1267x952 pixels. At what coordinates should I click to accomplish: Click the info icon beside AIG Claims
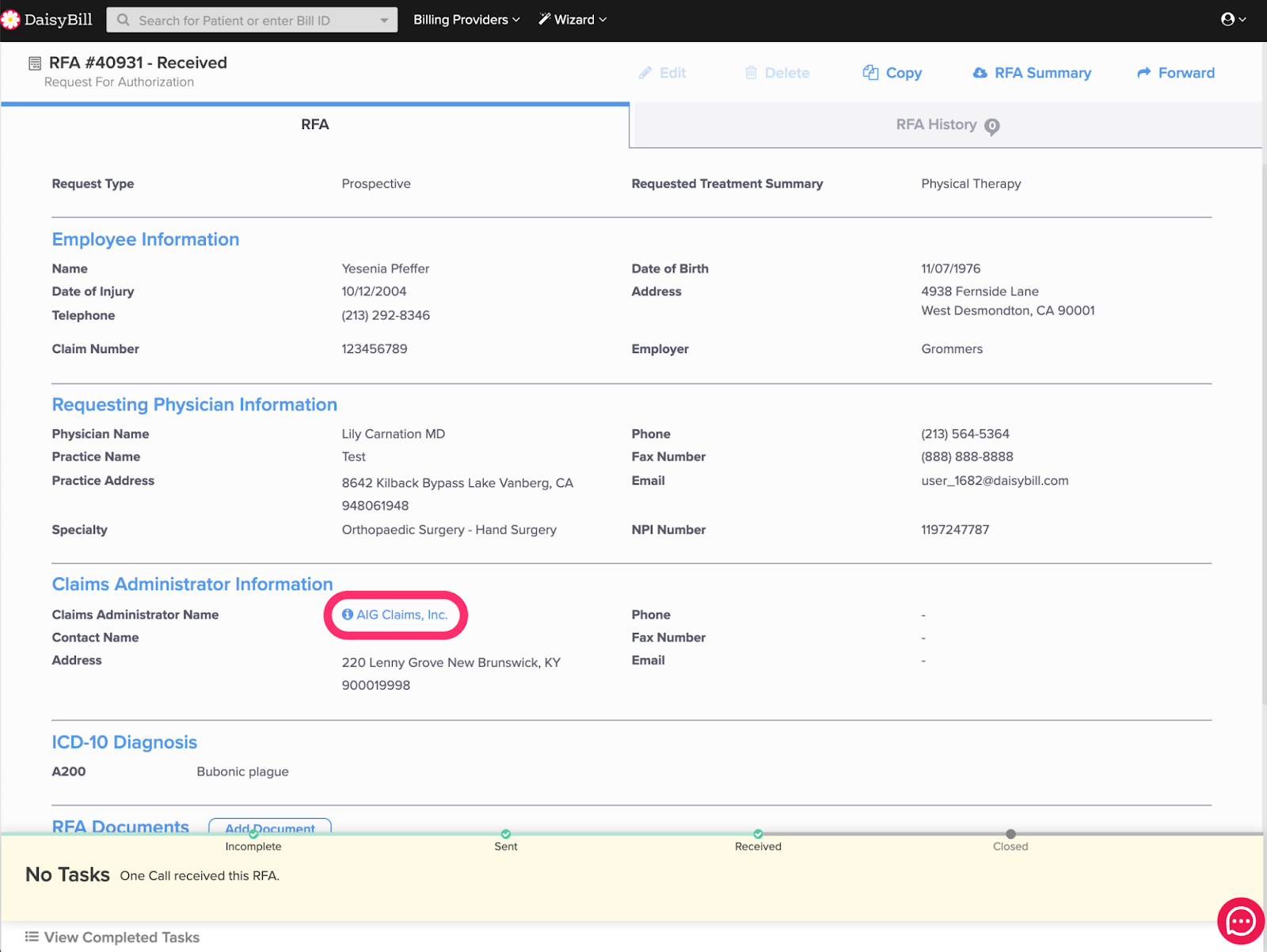[x=347, y=615]
